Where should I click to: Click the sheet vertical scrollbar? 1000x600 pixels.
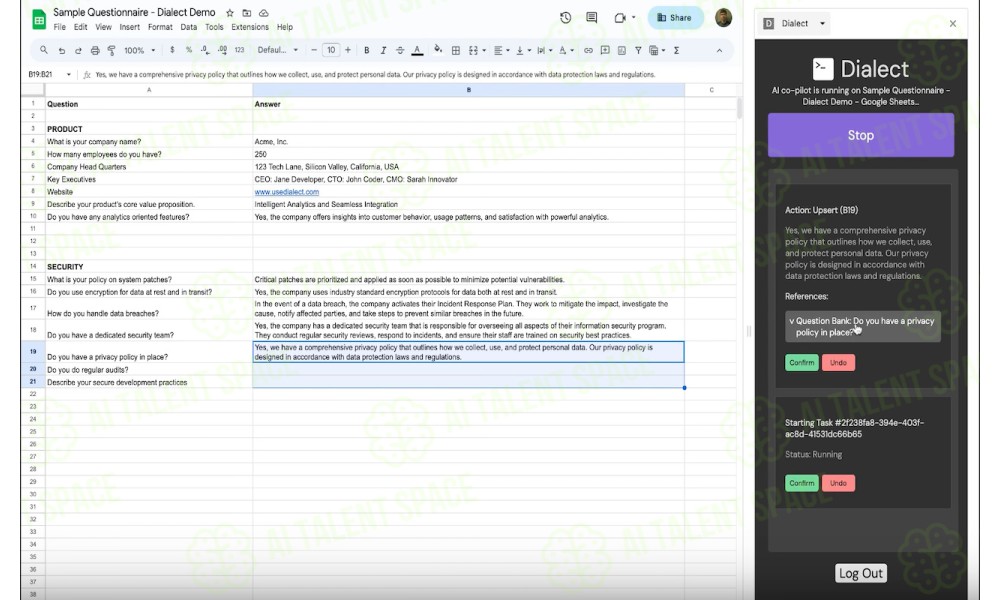739,108
